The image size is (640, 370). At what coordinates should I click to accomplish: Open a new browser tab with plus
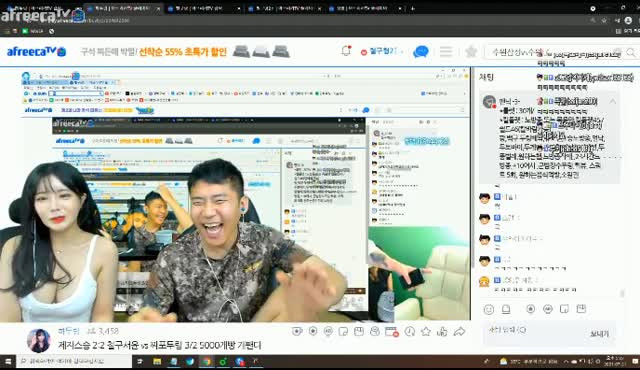413,8
